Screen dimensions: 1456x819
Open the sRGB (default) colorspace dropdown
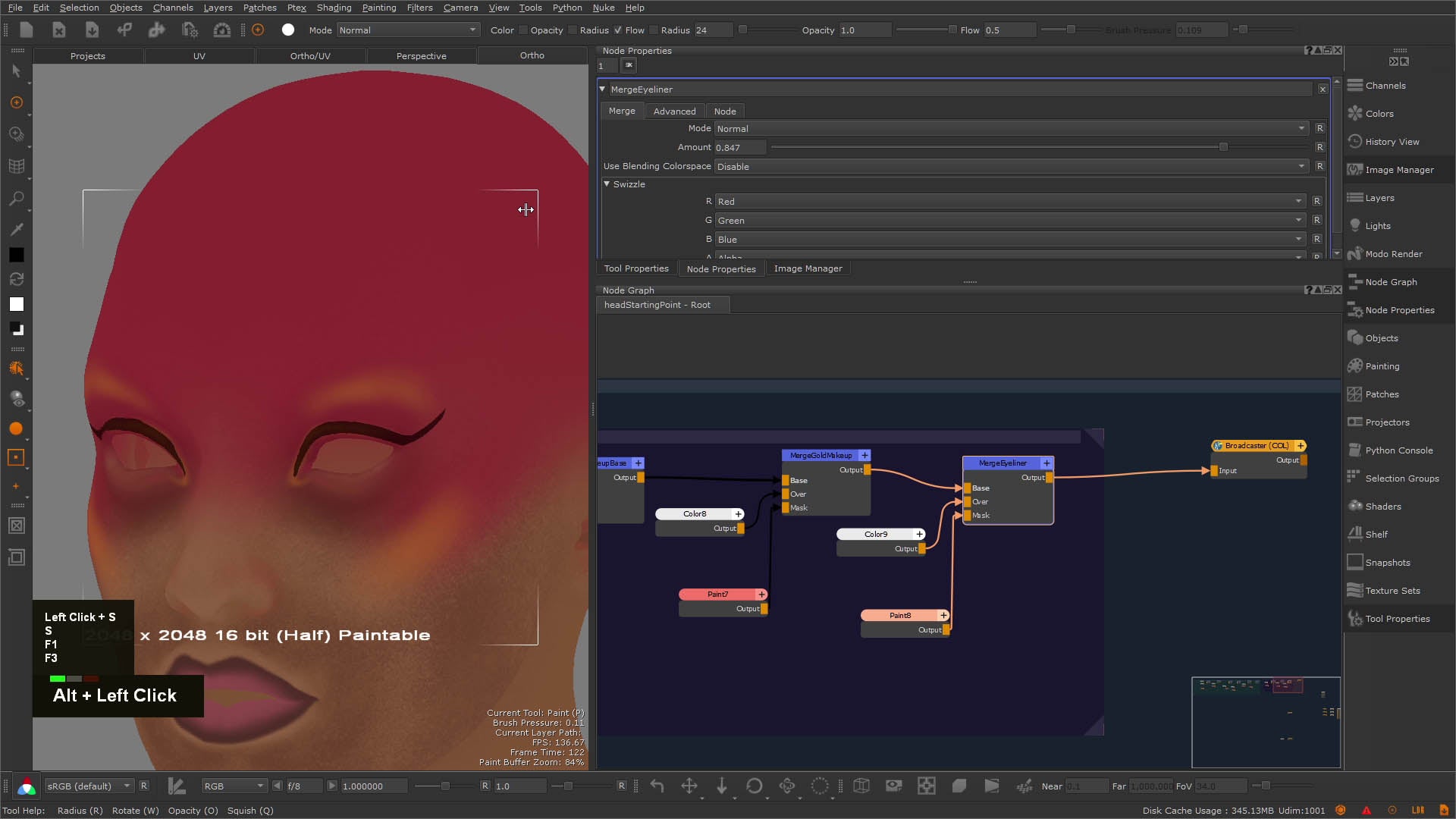click(89, 786)
